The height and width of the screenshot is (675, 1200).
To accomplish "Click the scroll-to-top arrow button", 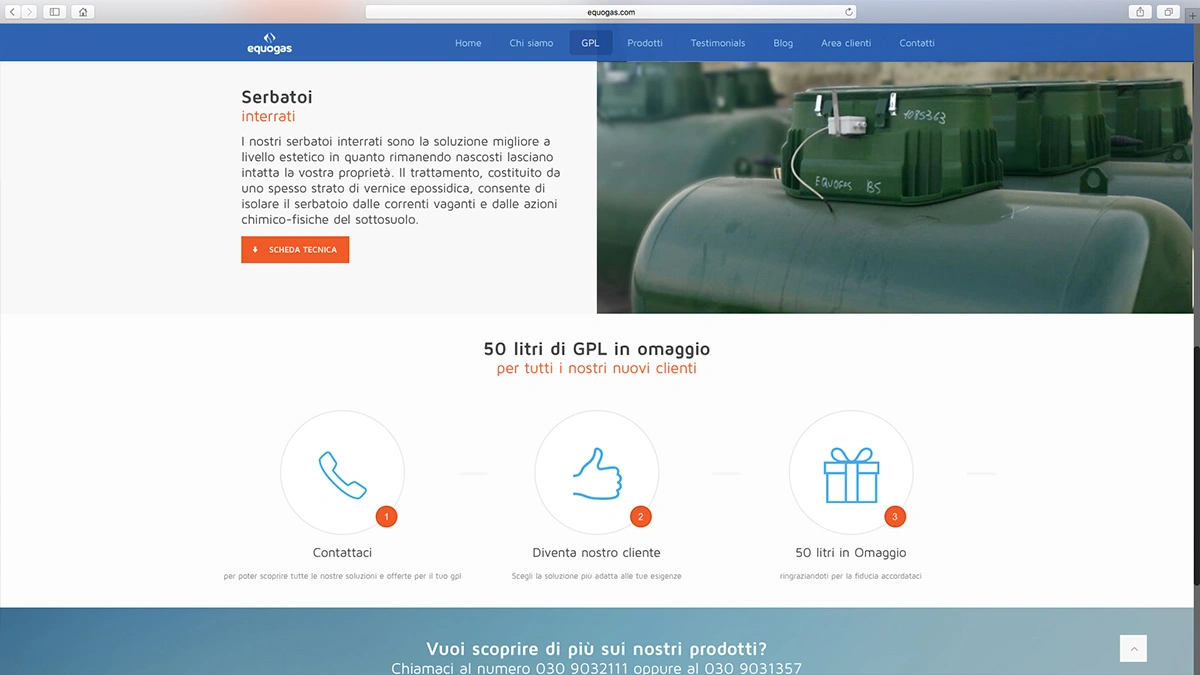I will tap(1133, 648).
